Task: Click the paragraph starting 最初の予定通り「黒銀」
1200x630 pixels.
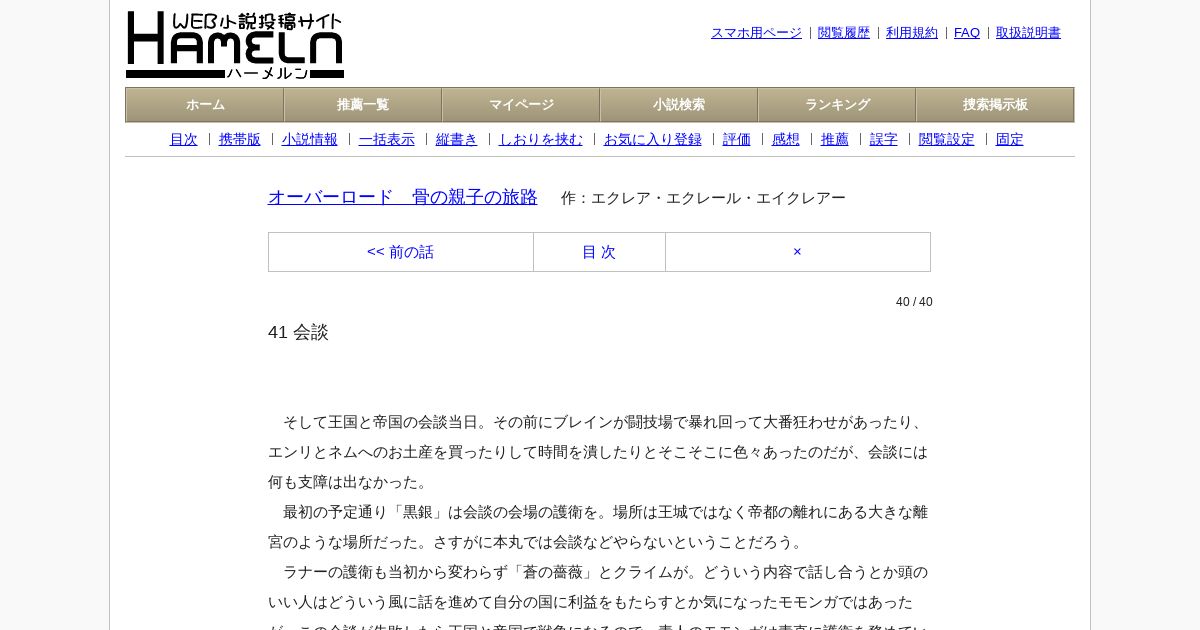Action: click(598, 527)
